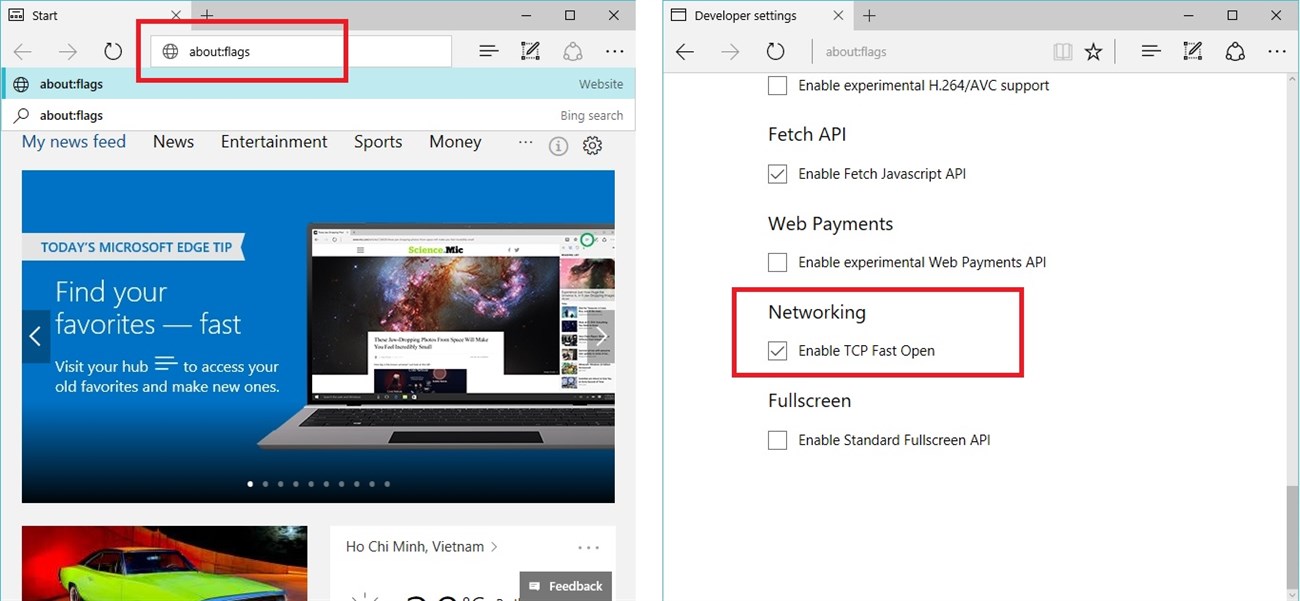Select about:flags Bing search suggestion

point(318,115)
